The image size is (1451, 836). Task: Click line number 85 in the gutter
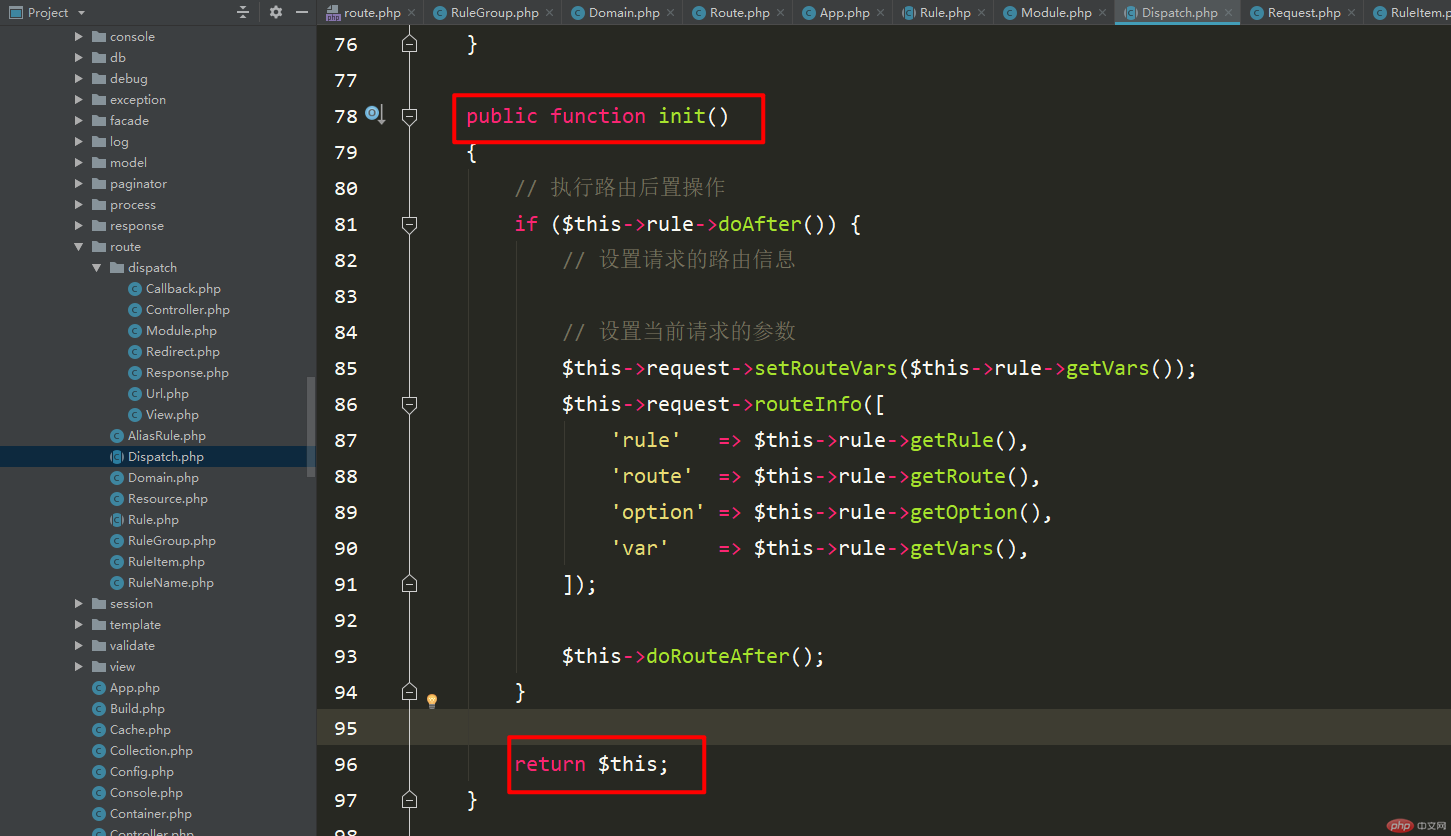346,368
